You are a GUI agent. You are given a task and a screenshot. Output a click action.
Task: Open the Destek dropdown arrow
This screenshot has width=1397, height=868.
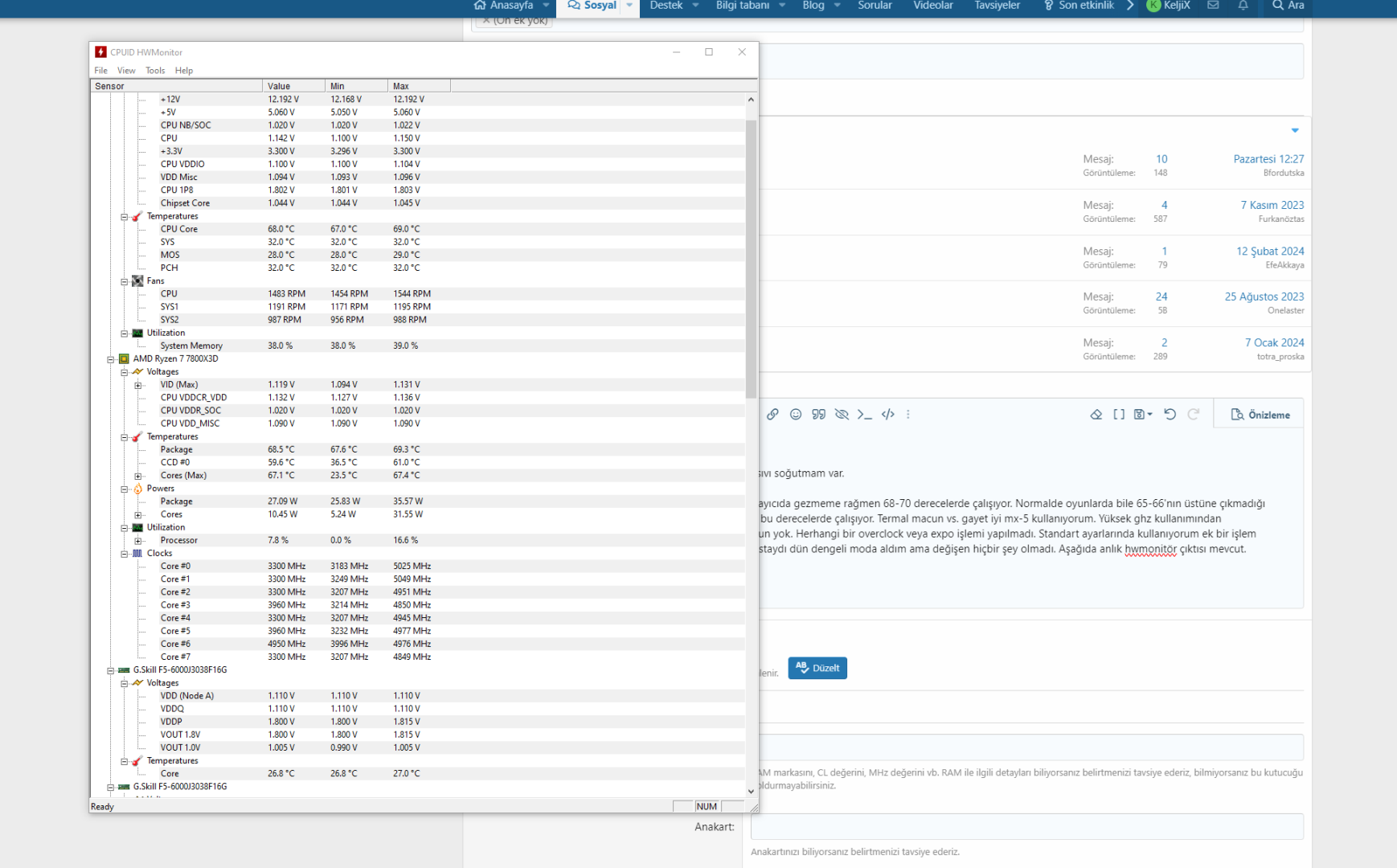[695, 6]
